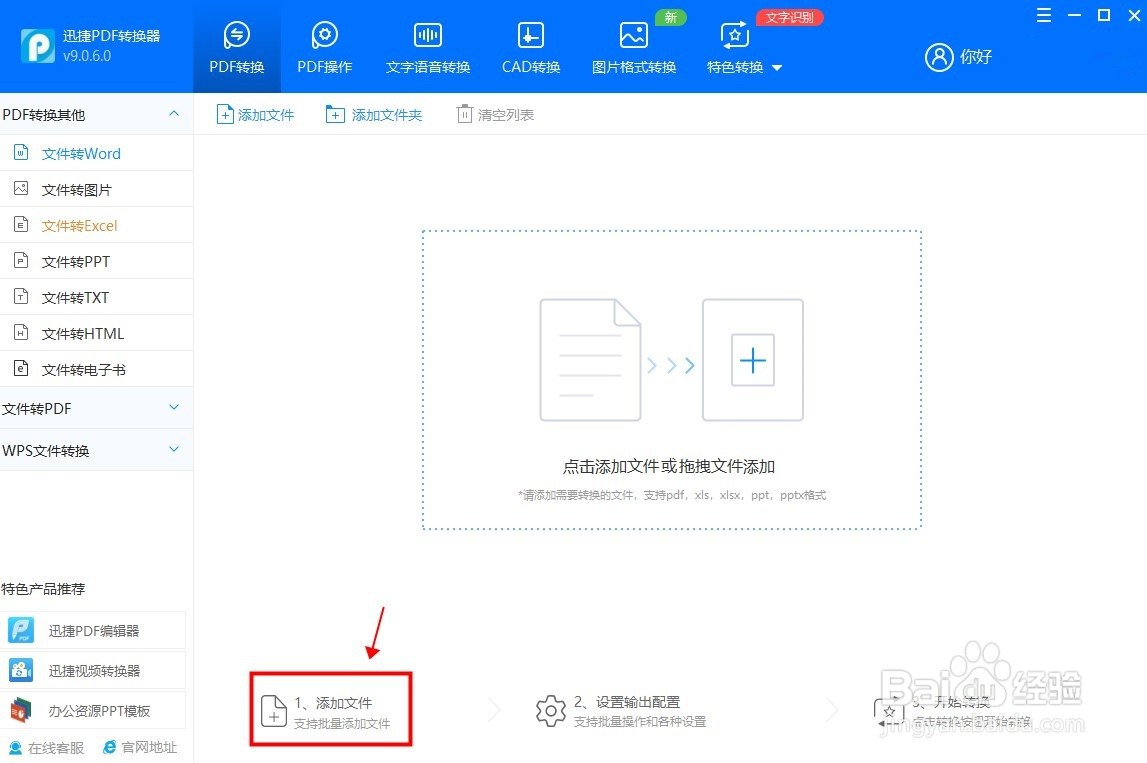This screenshot has height=763, width=1147.
Task: Open 办公资源PPT模板 recommended product
Action: pyautogui.click(x=93, y=710)
